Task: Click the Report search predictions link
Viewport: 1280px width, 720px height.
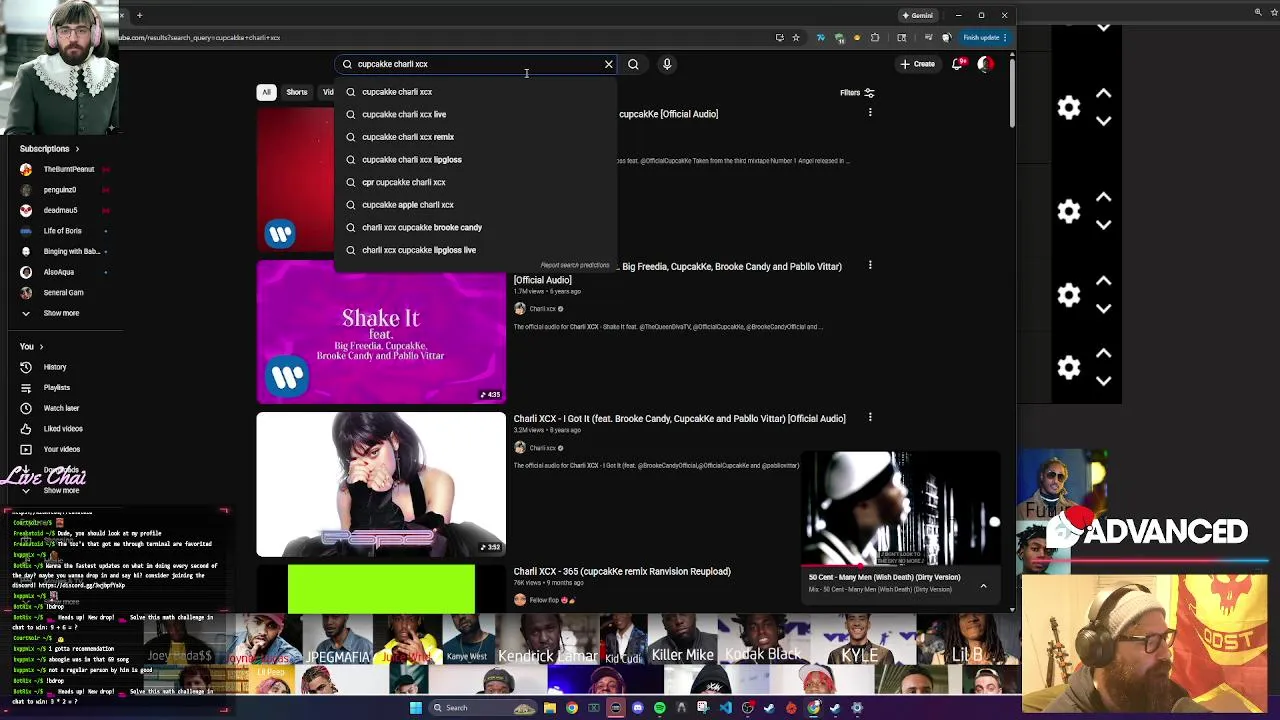Action: pyautogui.click(x=574, y=265)
